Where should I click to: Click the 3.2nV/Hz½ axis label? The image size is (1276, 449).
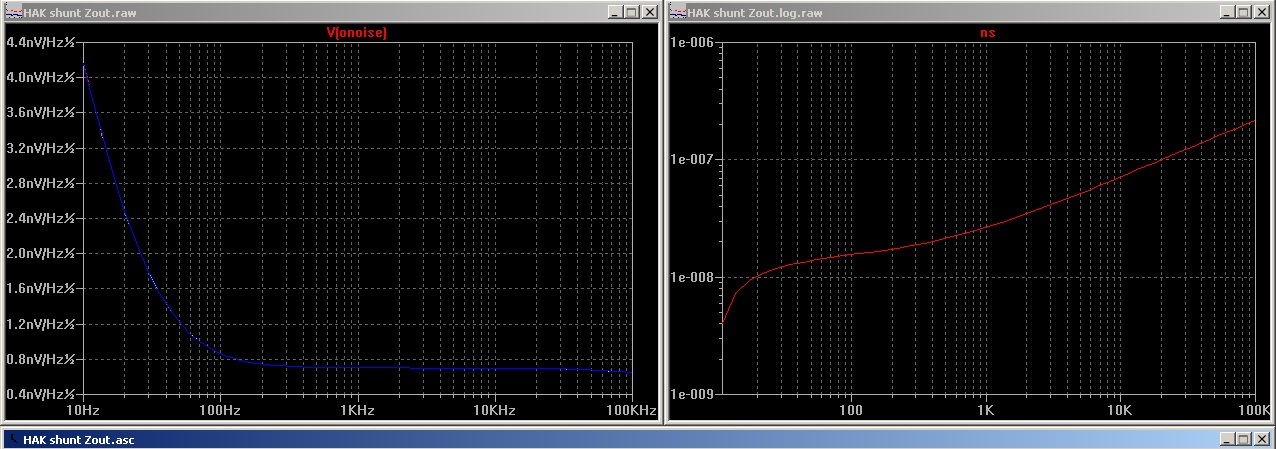click(x=40, y=148)
